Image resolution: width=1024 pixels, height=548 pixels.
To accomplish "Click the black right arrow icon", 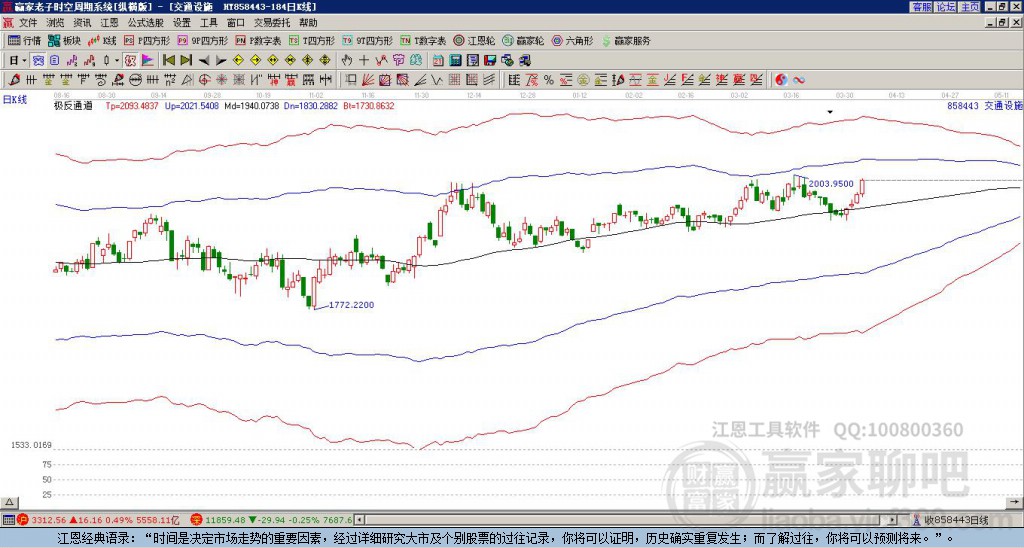I will 221,61.
